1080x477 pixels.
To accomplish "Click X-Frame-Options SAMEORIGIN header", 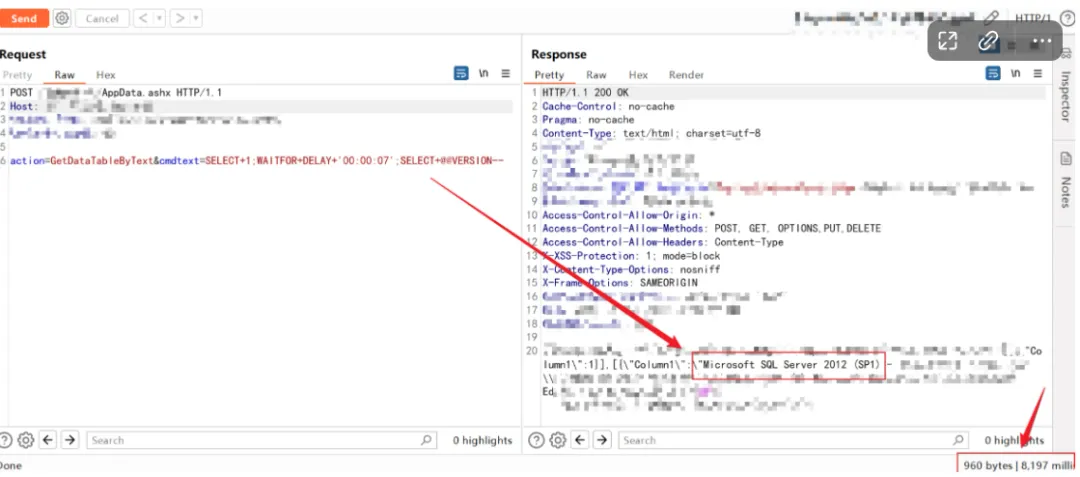I will (x=620, y=283).
